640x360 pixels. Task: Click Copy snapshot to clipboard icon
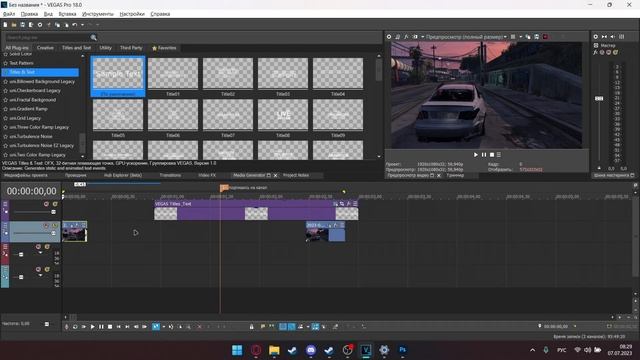click(528, 37)
